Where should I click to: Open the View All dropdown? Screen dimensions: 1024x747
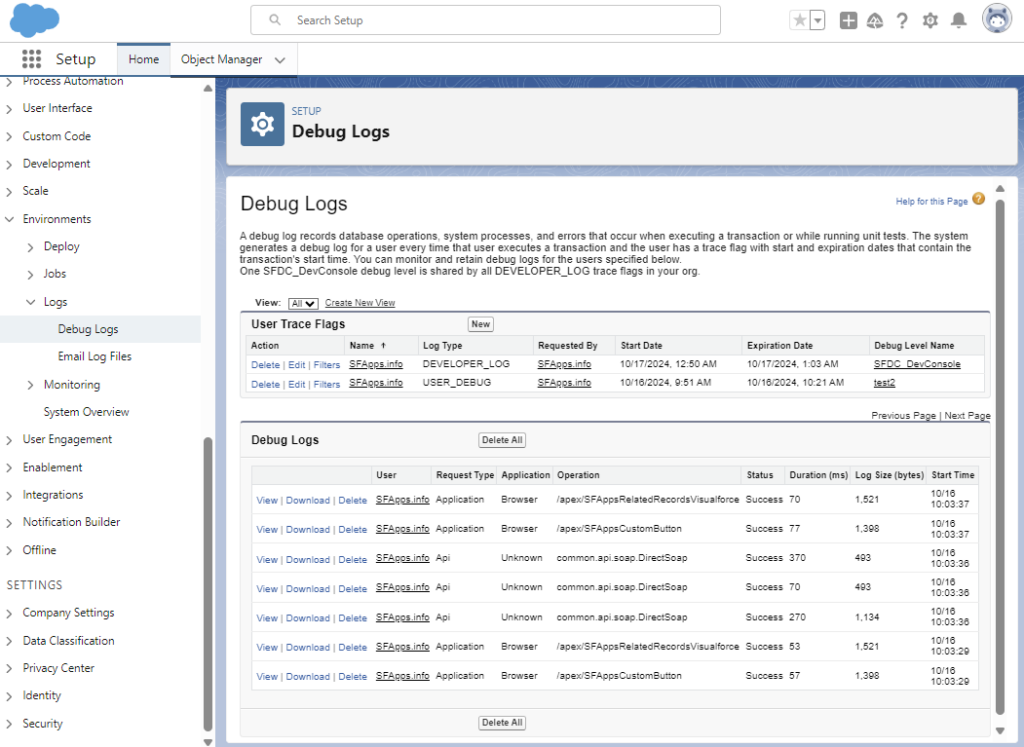click(x=302, y=303)
